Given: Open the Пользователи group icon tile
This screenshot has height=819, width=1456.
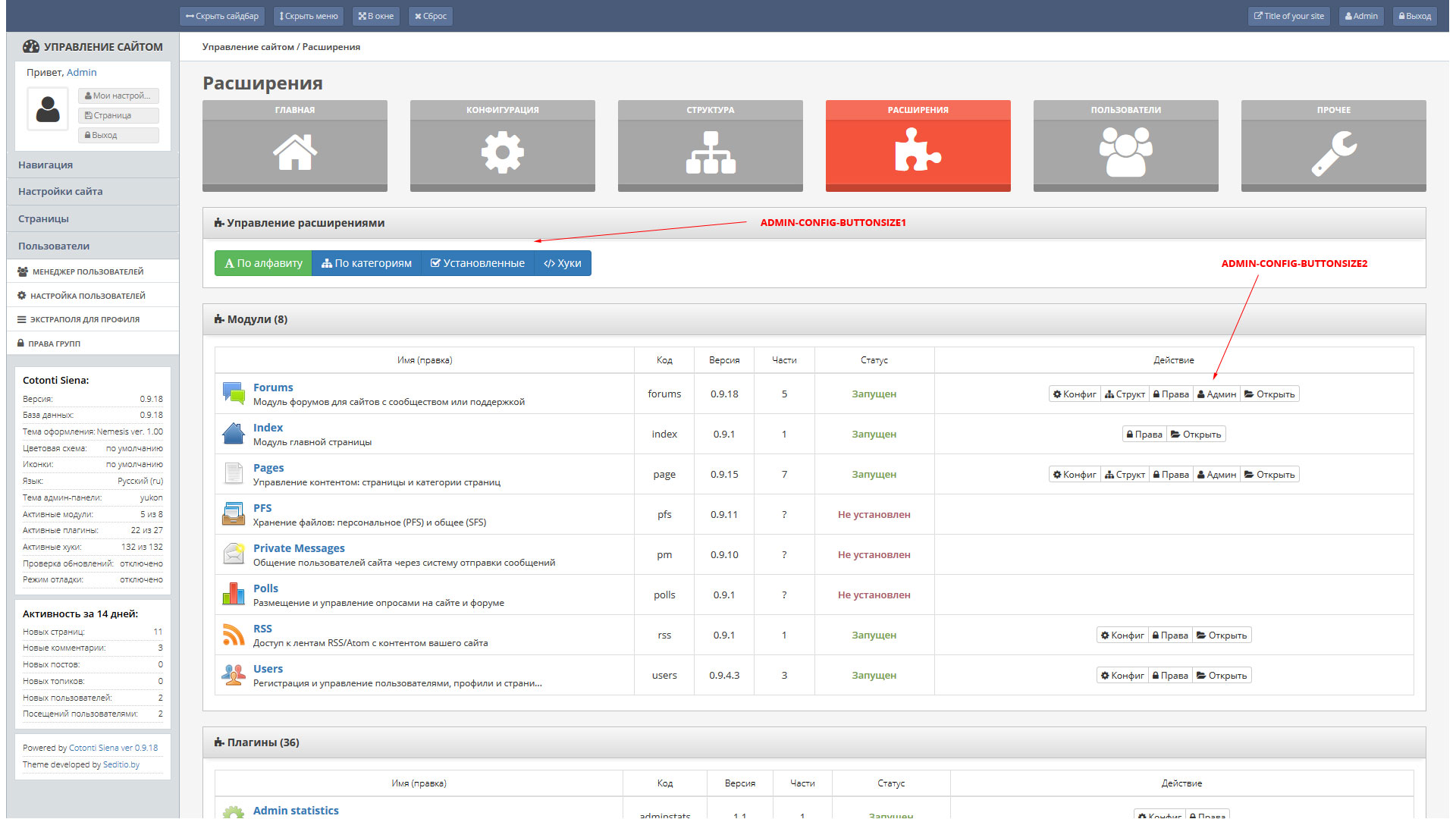Looking at the screenshot, I should (x=1125, y=152).
